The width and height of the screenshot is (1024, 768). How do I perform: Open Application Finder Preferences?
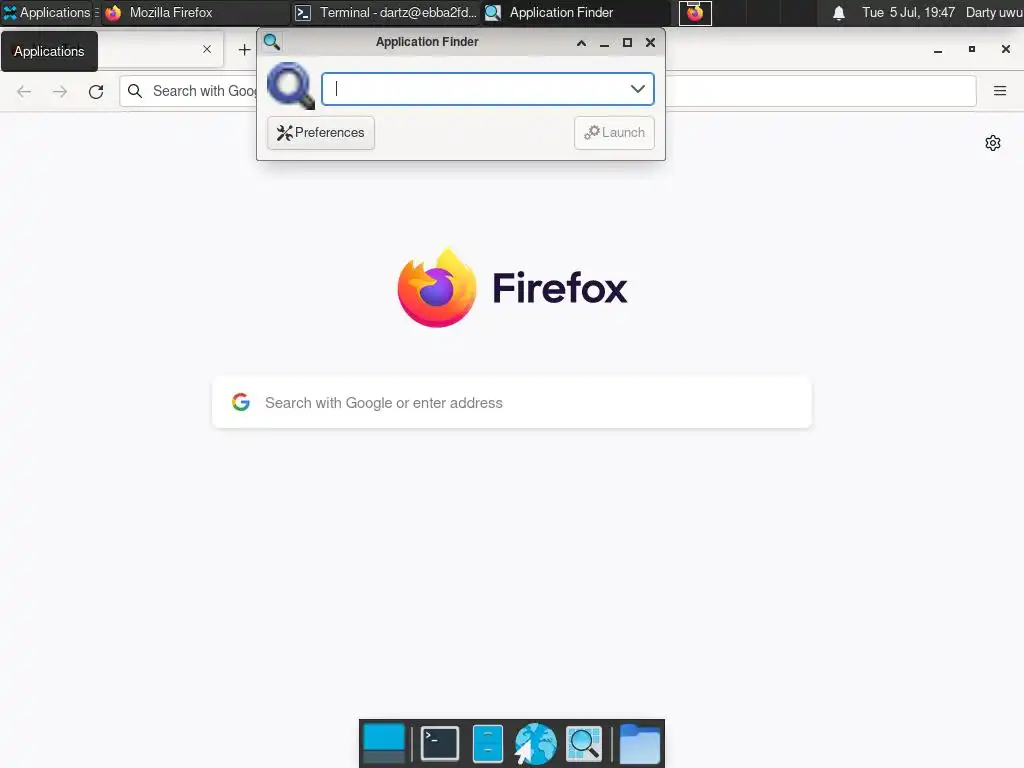321,133
